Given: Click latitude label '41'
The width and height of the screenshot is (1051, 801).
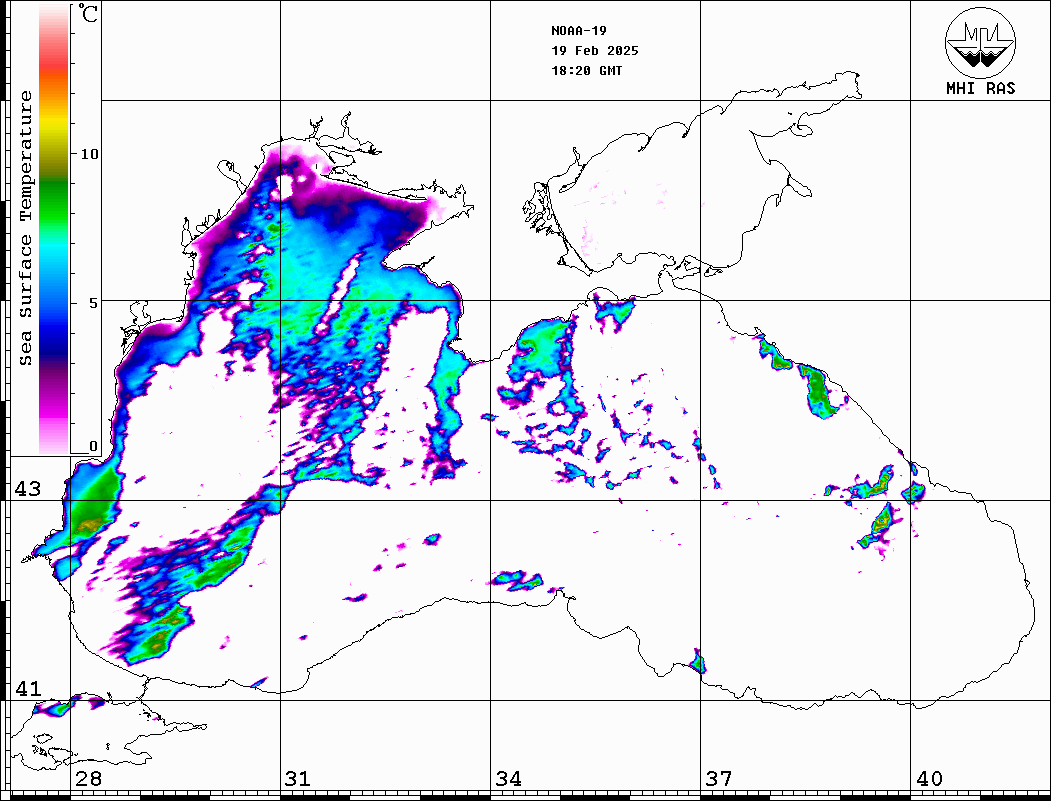Looking at the screenshot, I should (27, 688).
